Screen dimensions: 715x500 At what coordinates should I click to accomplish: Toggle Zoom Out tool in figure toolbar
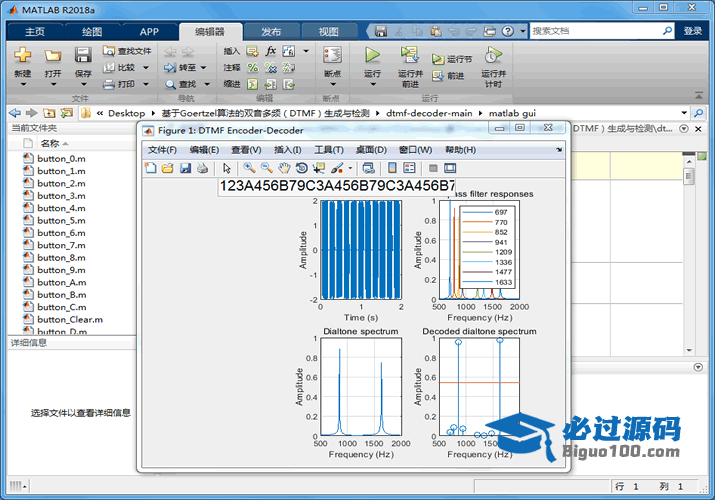pyautogui.click(x=267, y=168)
